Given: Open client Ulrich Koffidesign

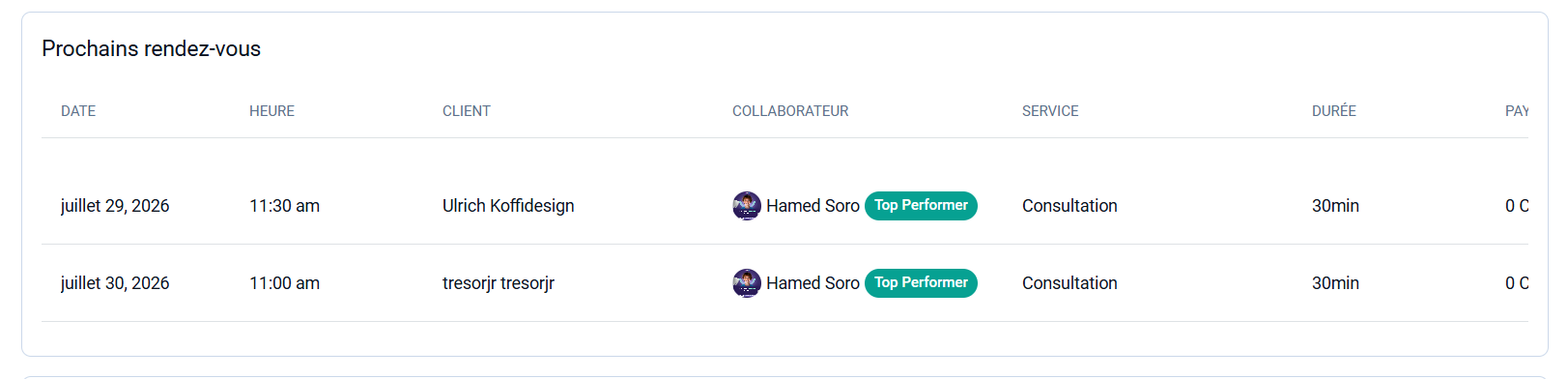Looking at the screenshot, I should pyautogui.click(x=508, y=206).
